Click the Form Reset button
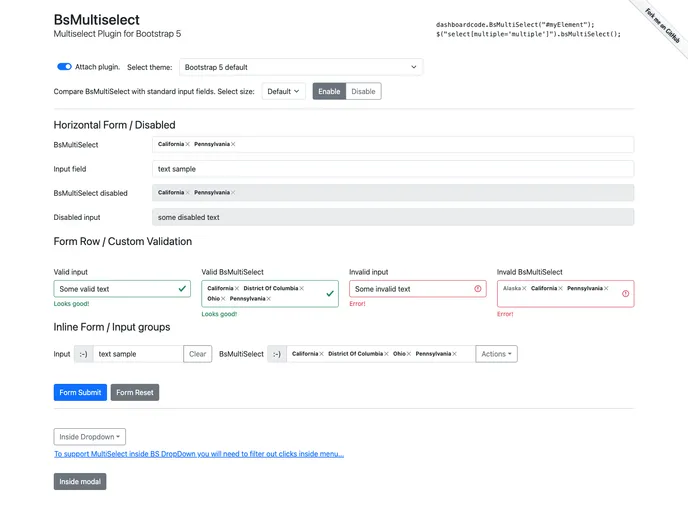 pos(135,392)
